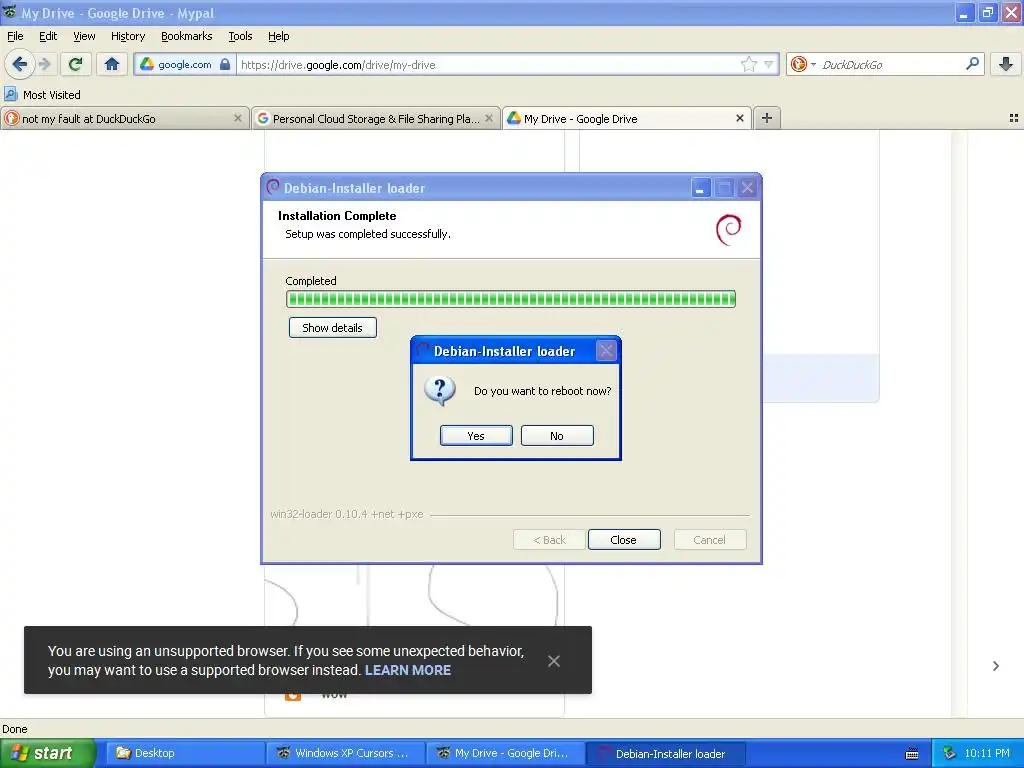
Task: Click the Google Drive site identity icon
Action: [x=147, y=64]
